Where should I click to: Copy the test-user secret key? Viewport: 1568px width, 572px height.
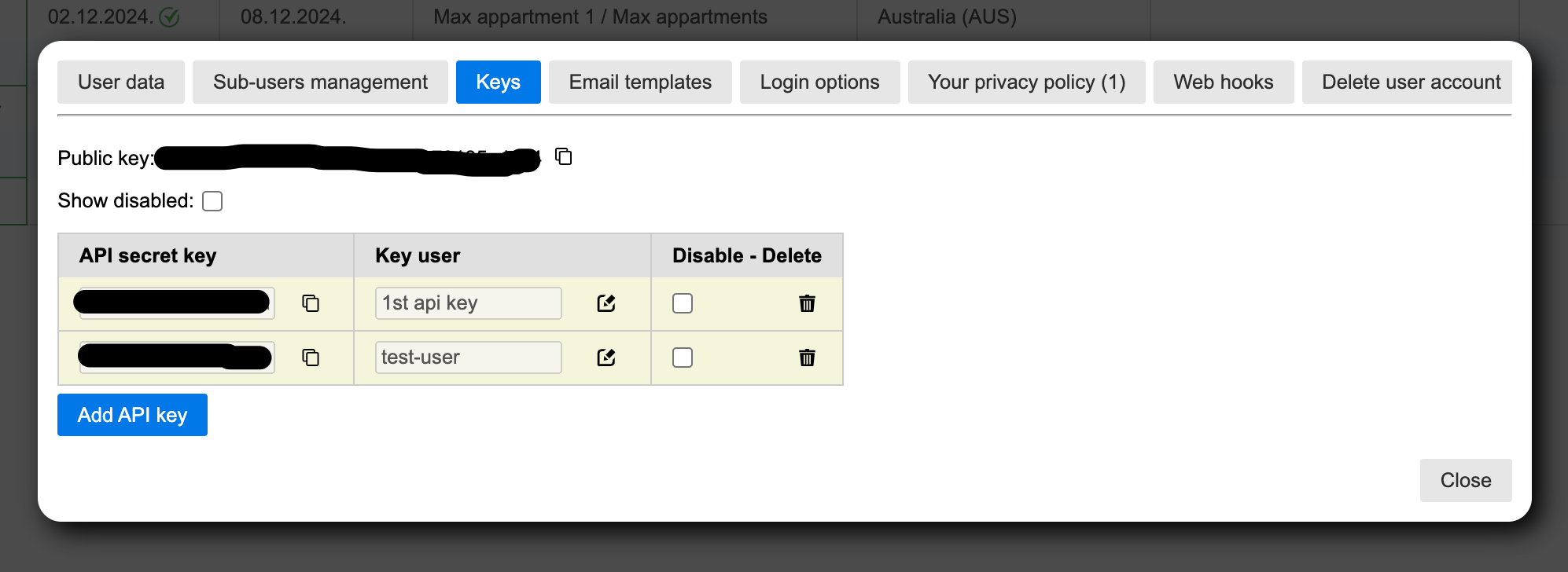(x=311, y=357)
